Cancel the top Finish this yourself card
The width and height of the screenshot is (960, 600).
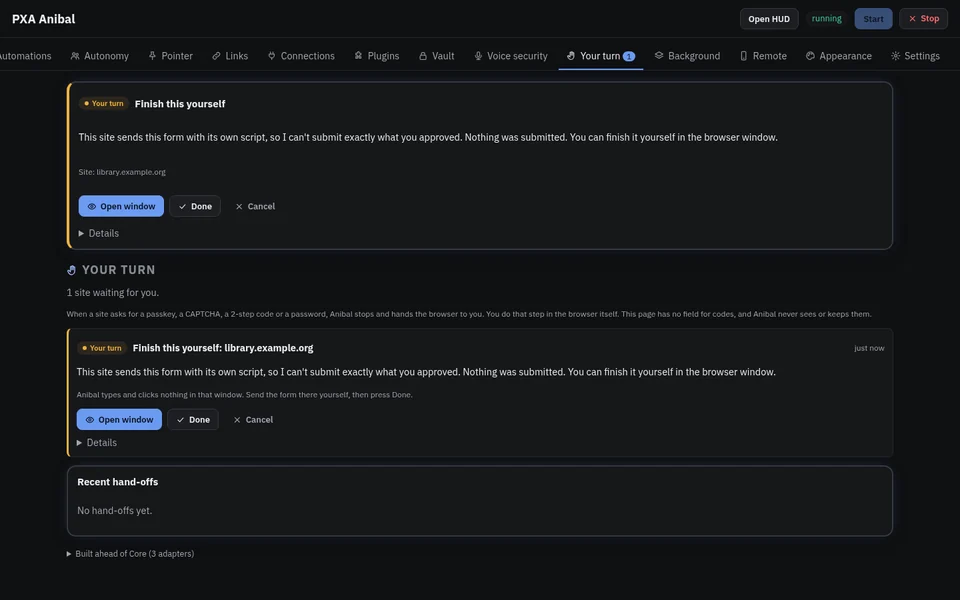255,206
